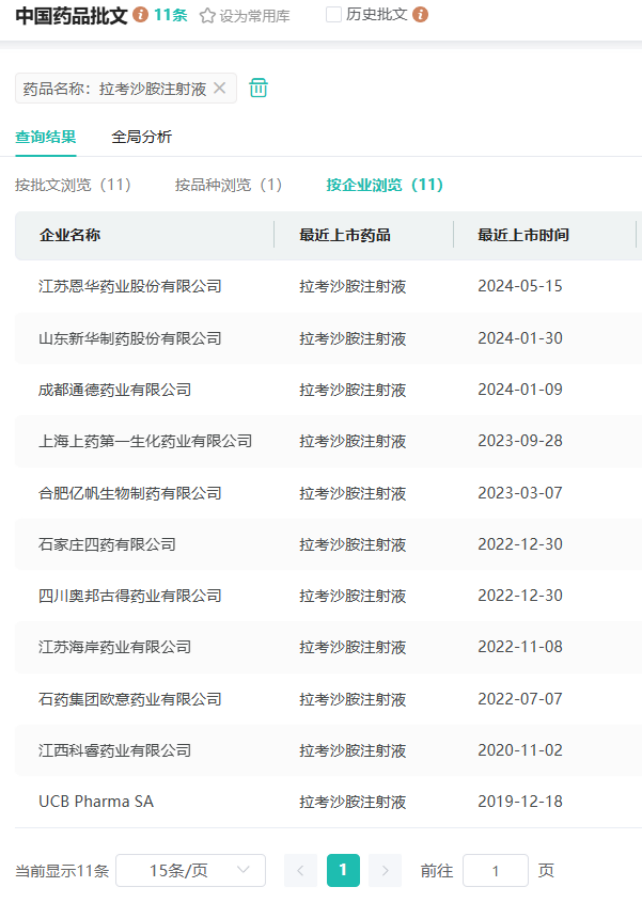Image resolution: width=642 pixels, height=904 pixels.
Task: Click the 11条 result count
Action: pos(171,14)
